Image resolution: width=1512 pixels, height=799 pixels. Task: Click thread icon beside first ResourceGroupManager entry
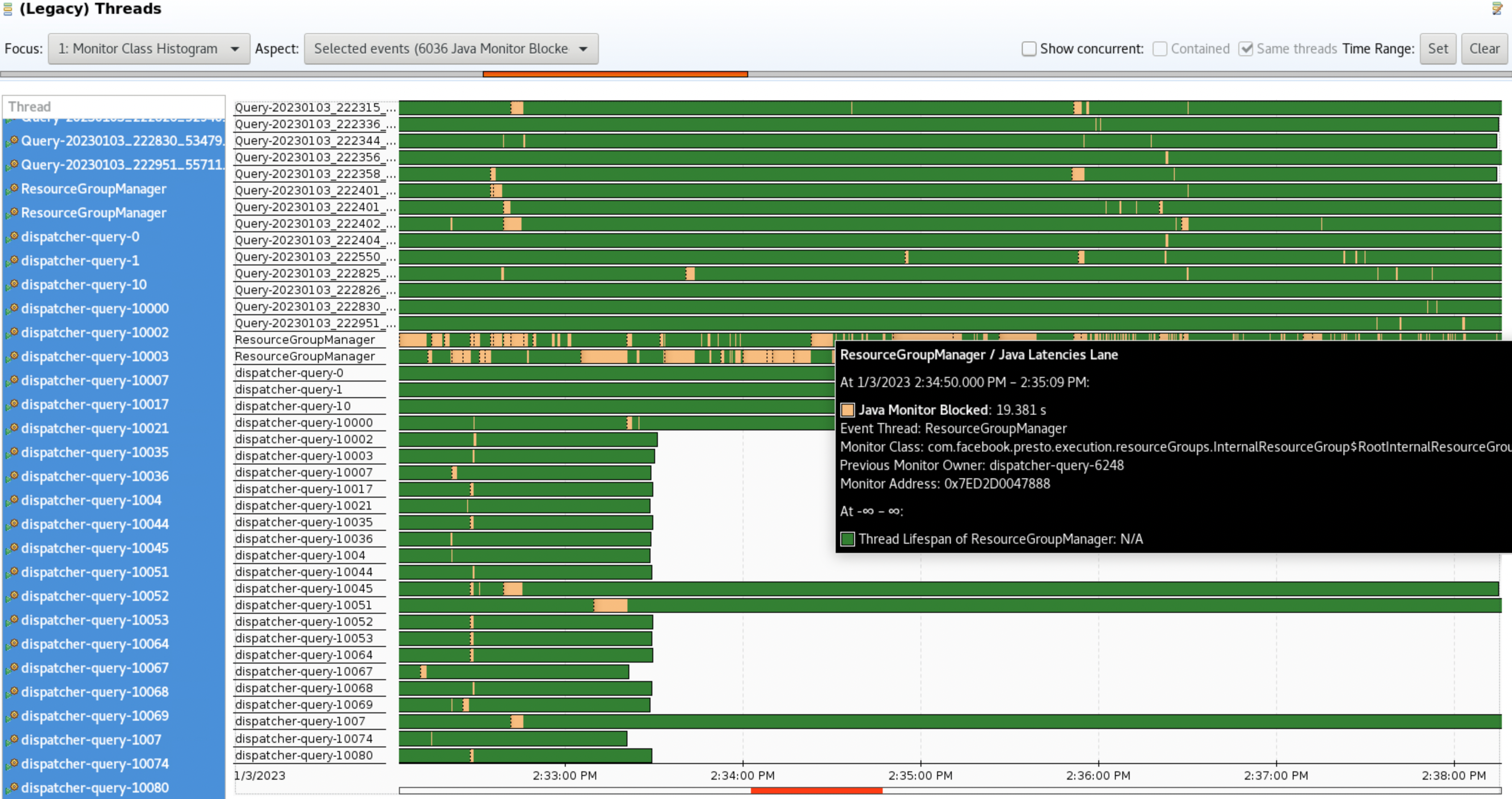point(12,189)
